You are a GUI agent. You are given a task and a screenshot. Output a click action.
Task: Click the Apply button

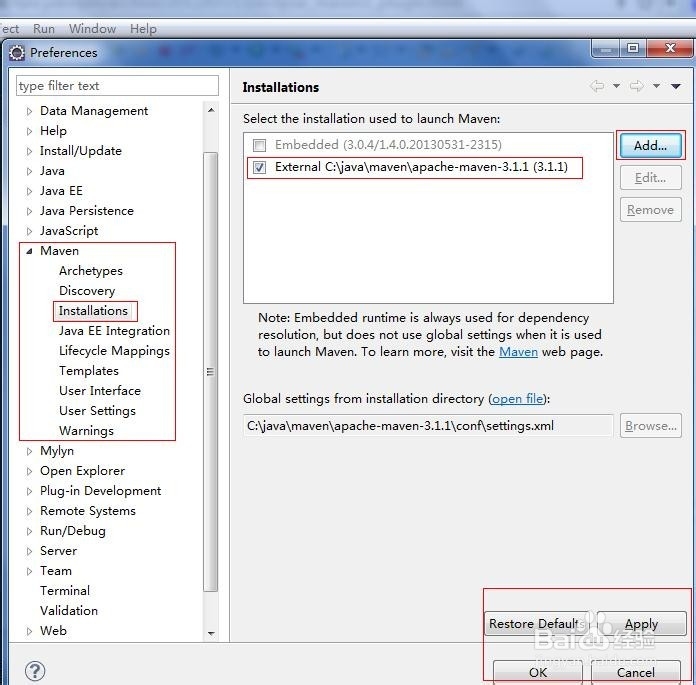pos(641,623)
